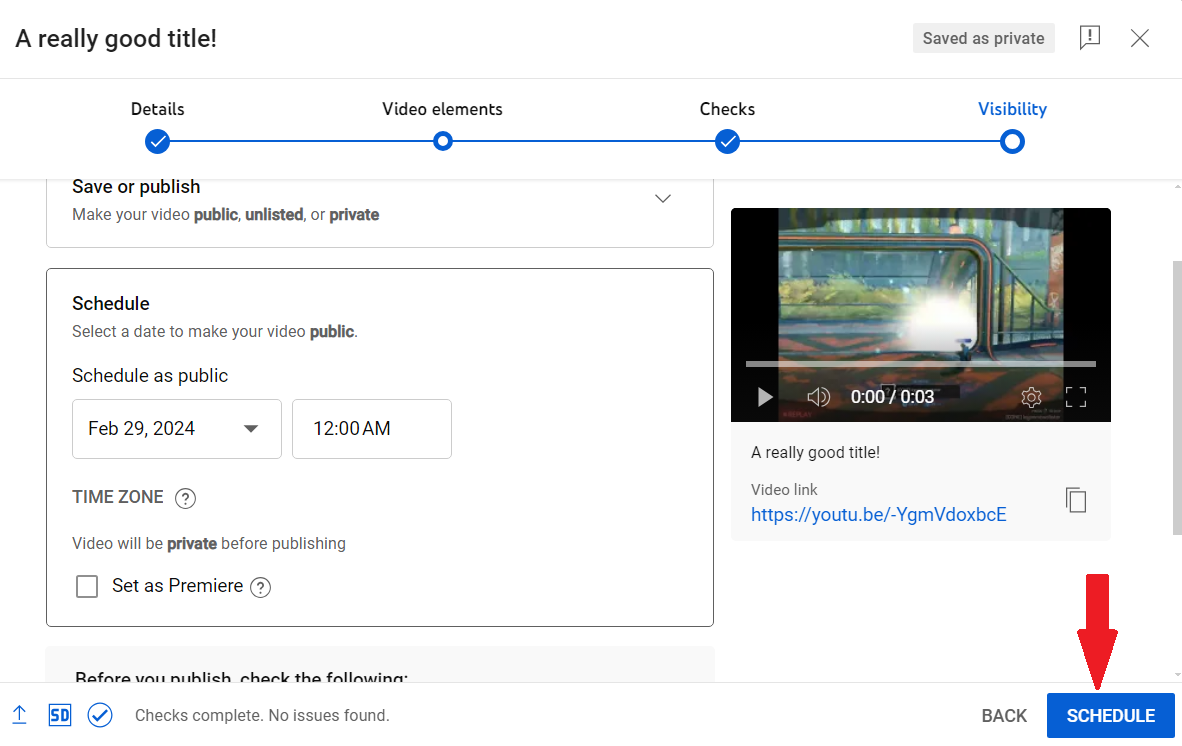The height and width of the screenshot is (746, 1182).
Task: Open the preview player settings gear
Action: (1031, 396)
